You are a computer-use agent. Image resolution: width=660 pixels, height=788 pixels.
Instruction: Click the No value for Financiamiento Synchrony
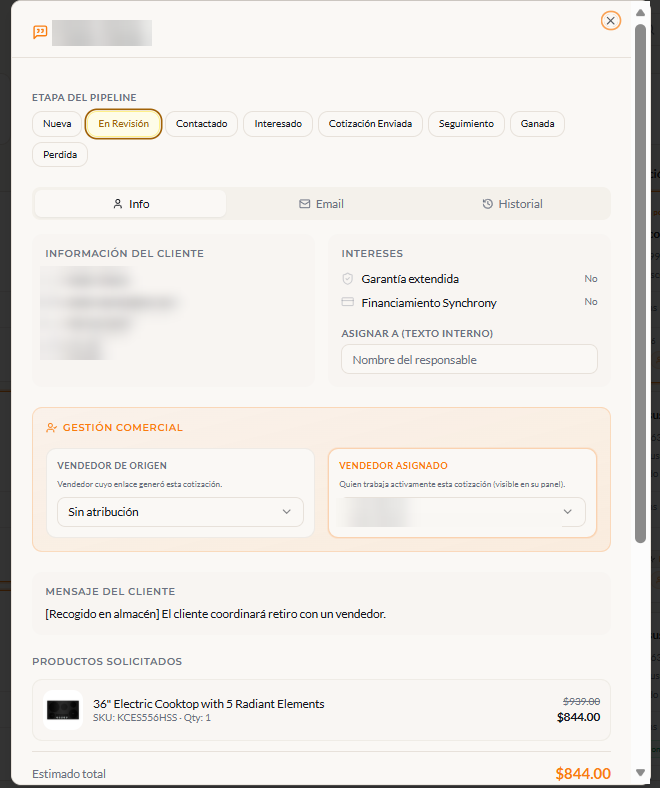point(591,302)
